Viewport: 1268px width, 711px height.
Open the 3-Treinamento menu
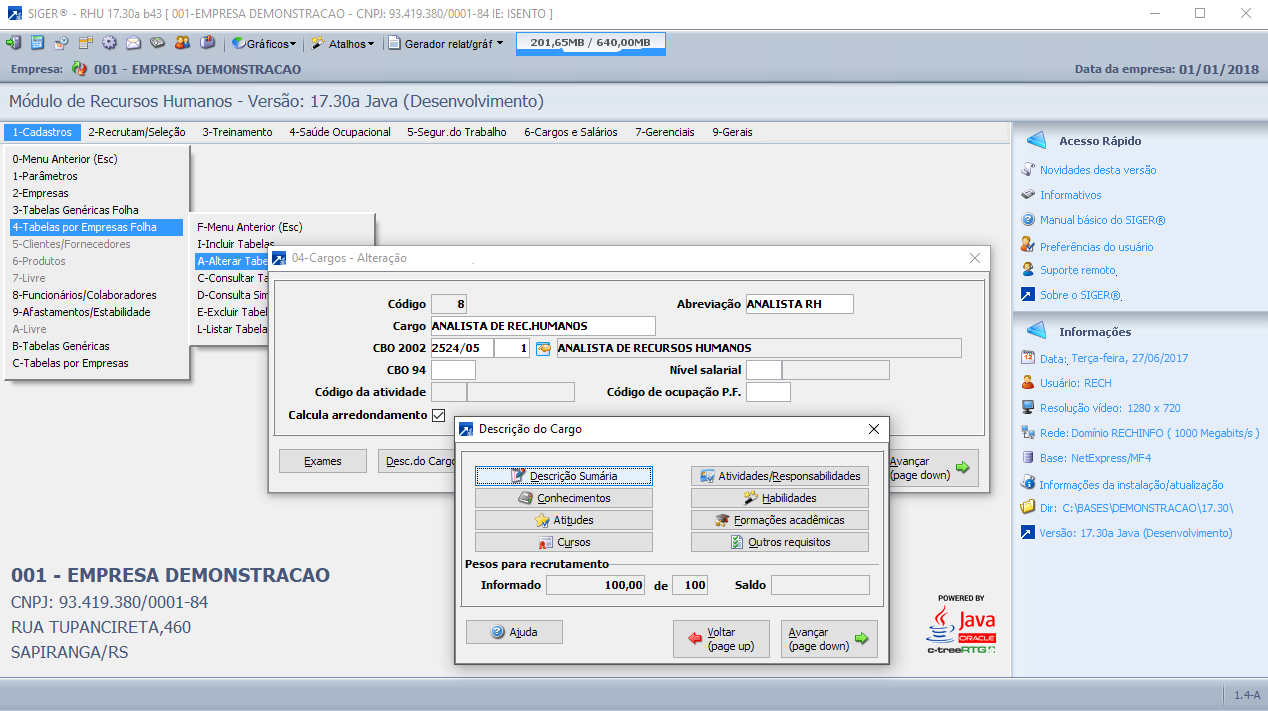[237, 132]
